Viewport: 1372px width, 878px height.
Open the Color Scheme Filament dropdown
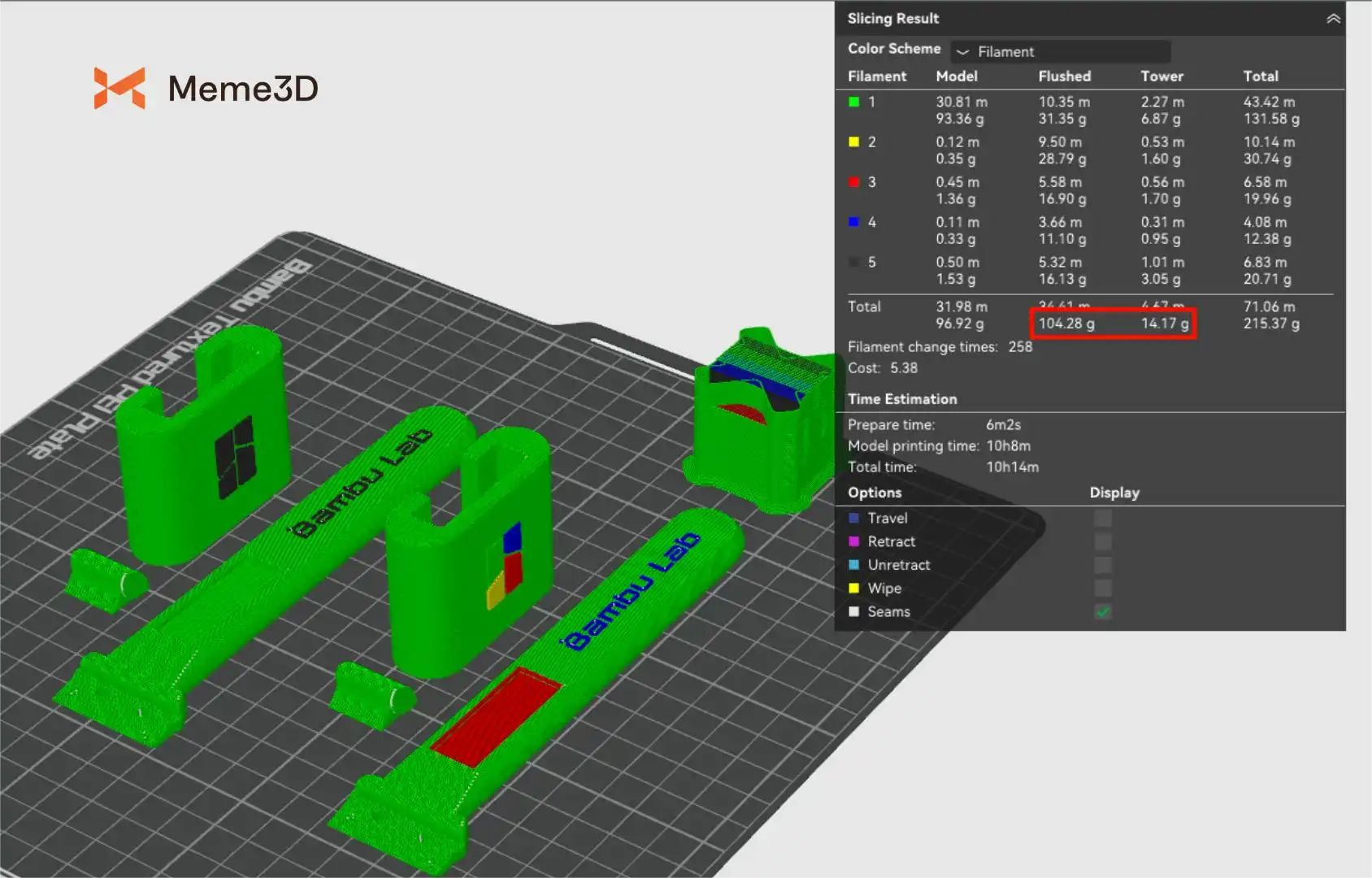pos(1061,51)
